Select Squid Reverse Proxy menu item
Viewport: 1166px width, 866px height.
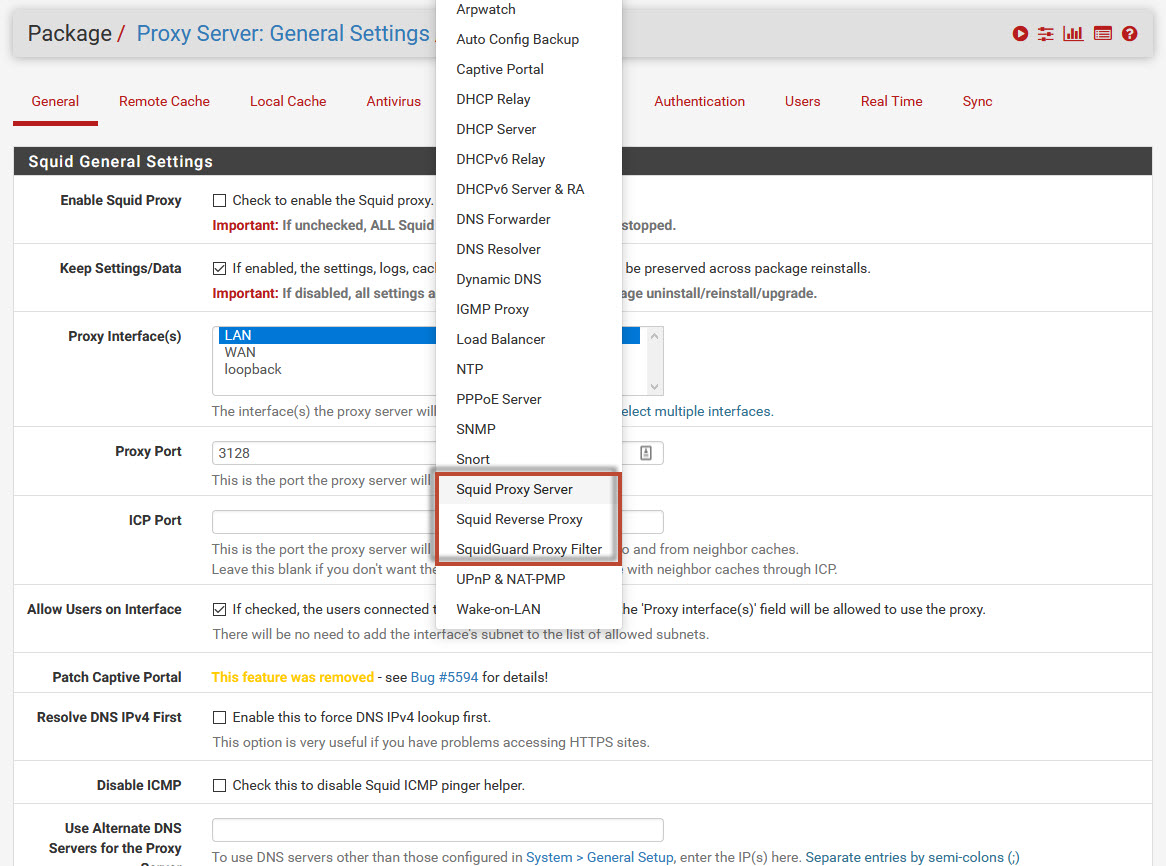click(529, 519)
